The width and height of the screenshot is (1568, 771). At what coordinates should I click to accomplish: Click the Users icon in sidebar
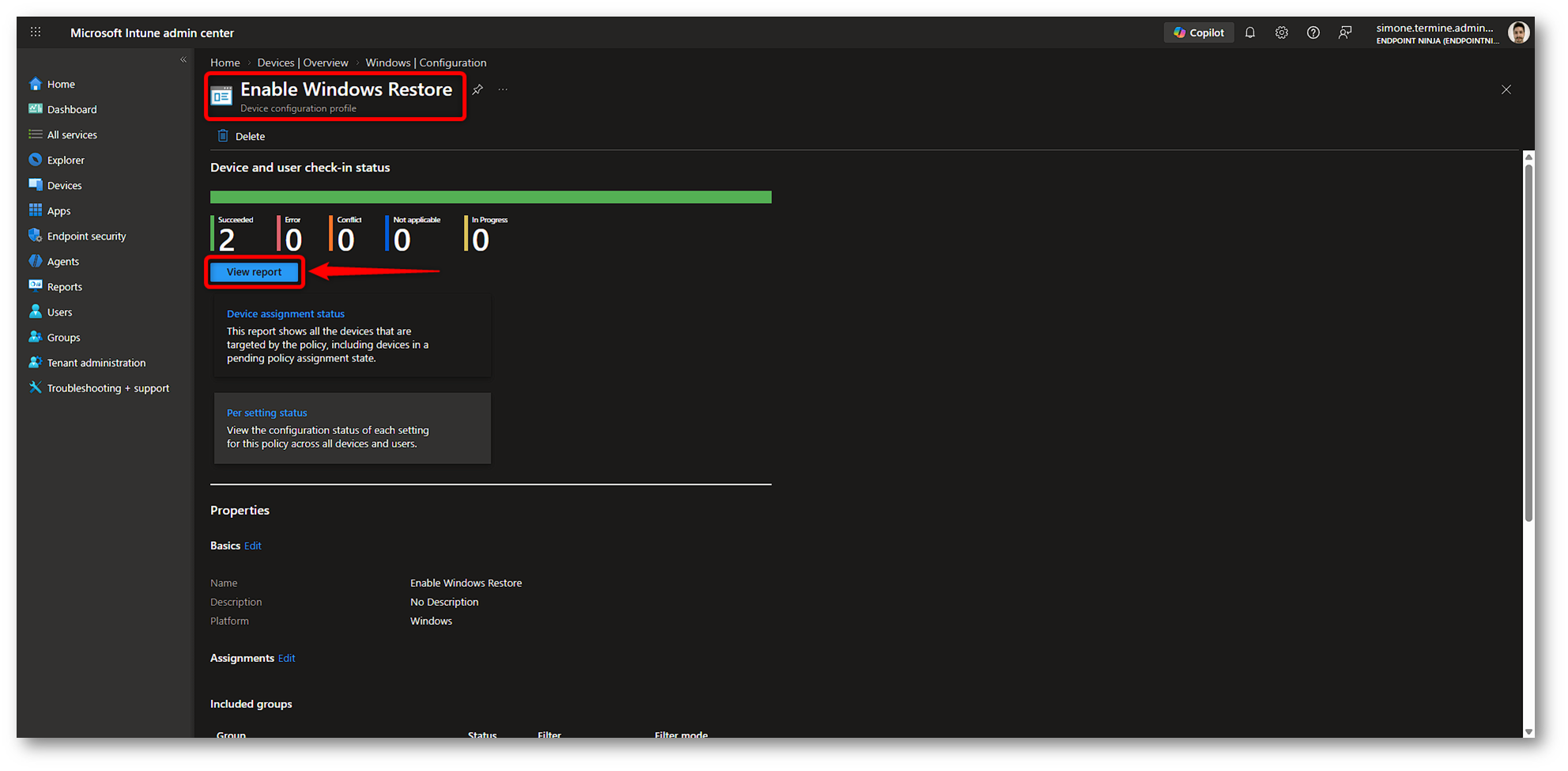pyautogui.click(x=36, y=312)
